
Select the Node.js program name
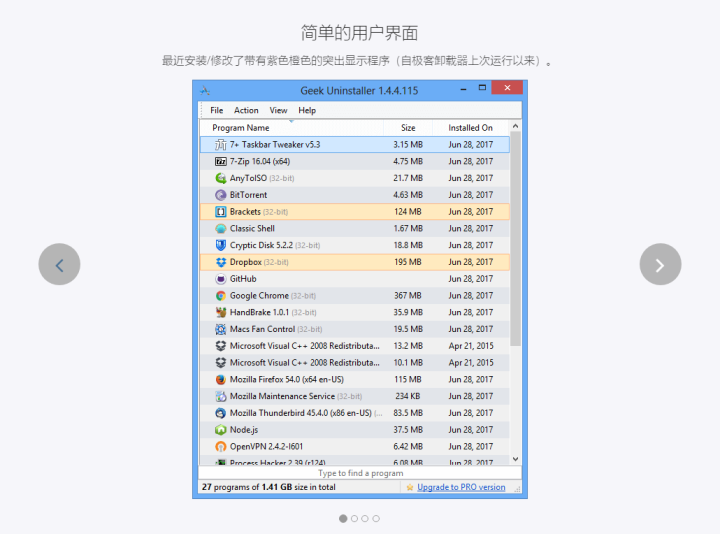click(x=244, y=430)
